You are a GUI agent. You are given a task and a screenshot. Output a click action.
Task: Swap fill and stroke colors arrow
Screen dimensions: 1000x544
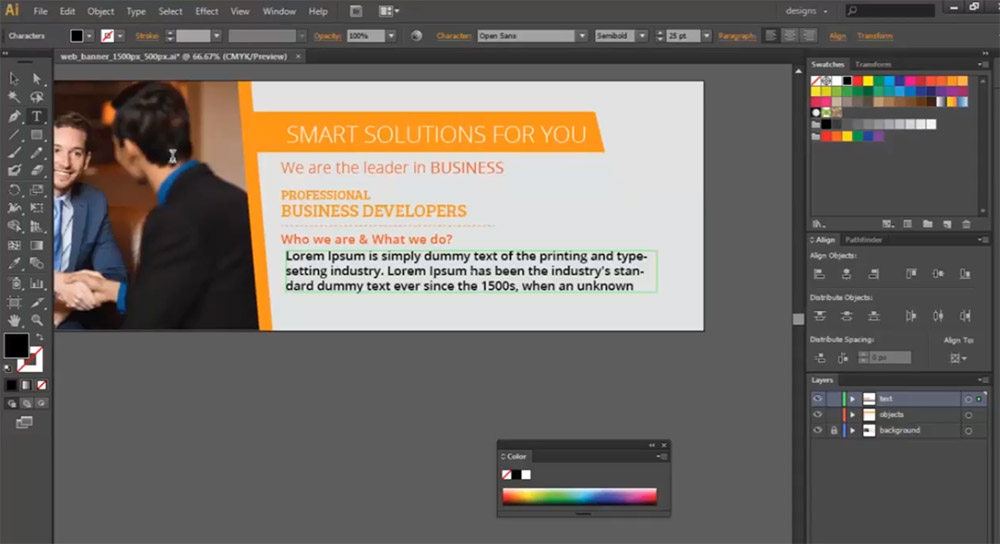click(40, 336)
